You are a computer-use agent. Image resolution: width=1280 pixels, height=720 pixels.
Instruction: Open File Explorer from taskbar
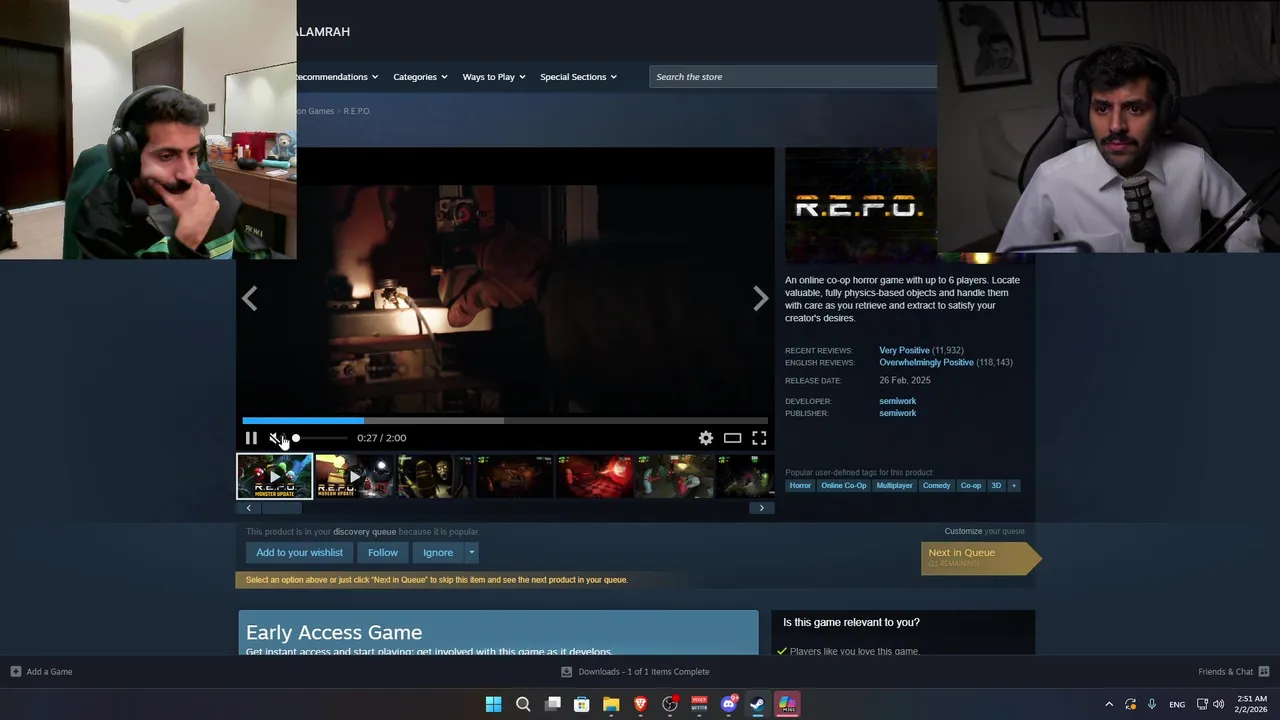point(611,704)
